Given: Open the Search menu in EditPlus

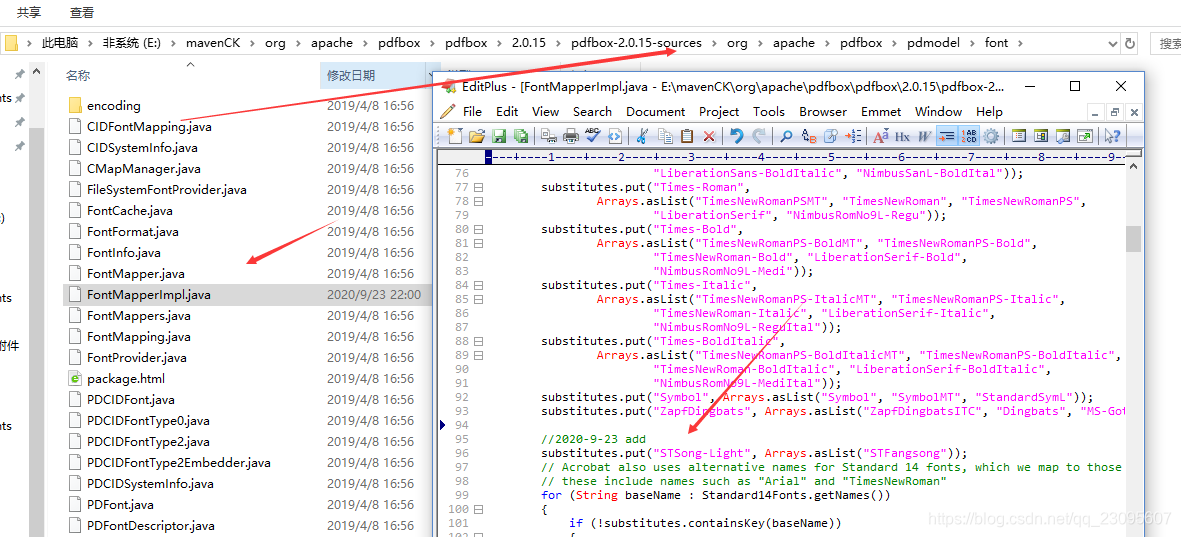Looking at the screenshot, I should (x=592, y=111).
